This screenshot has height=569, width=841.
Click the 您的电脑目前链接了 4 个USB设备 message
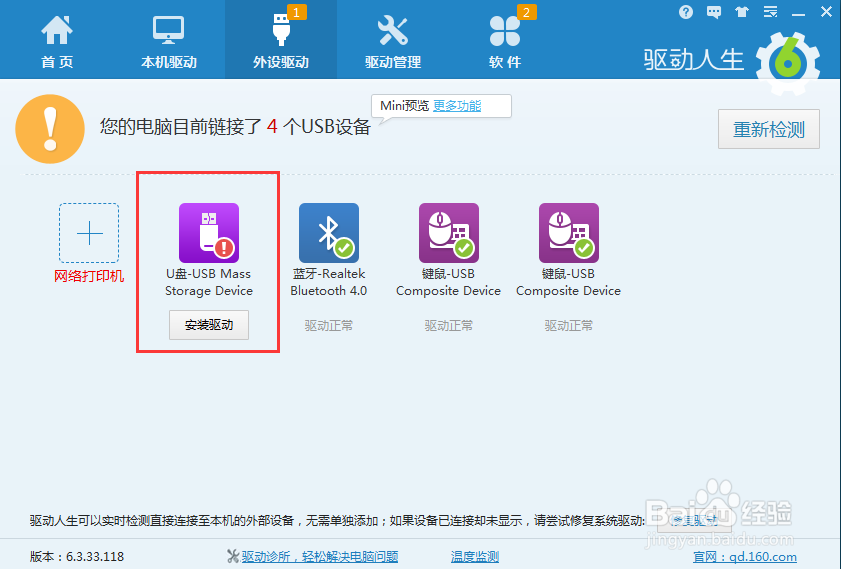point(235,127)
